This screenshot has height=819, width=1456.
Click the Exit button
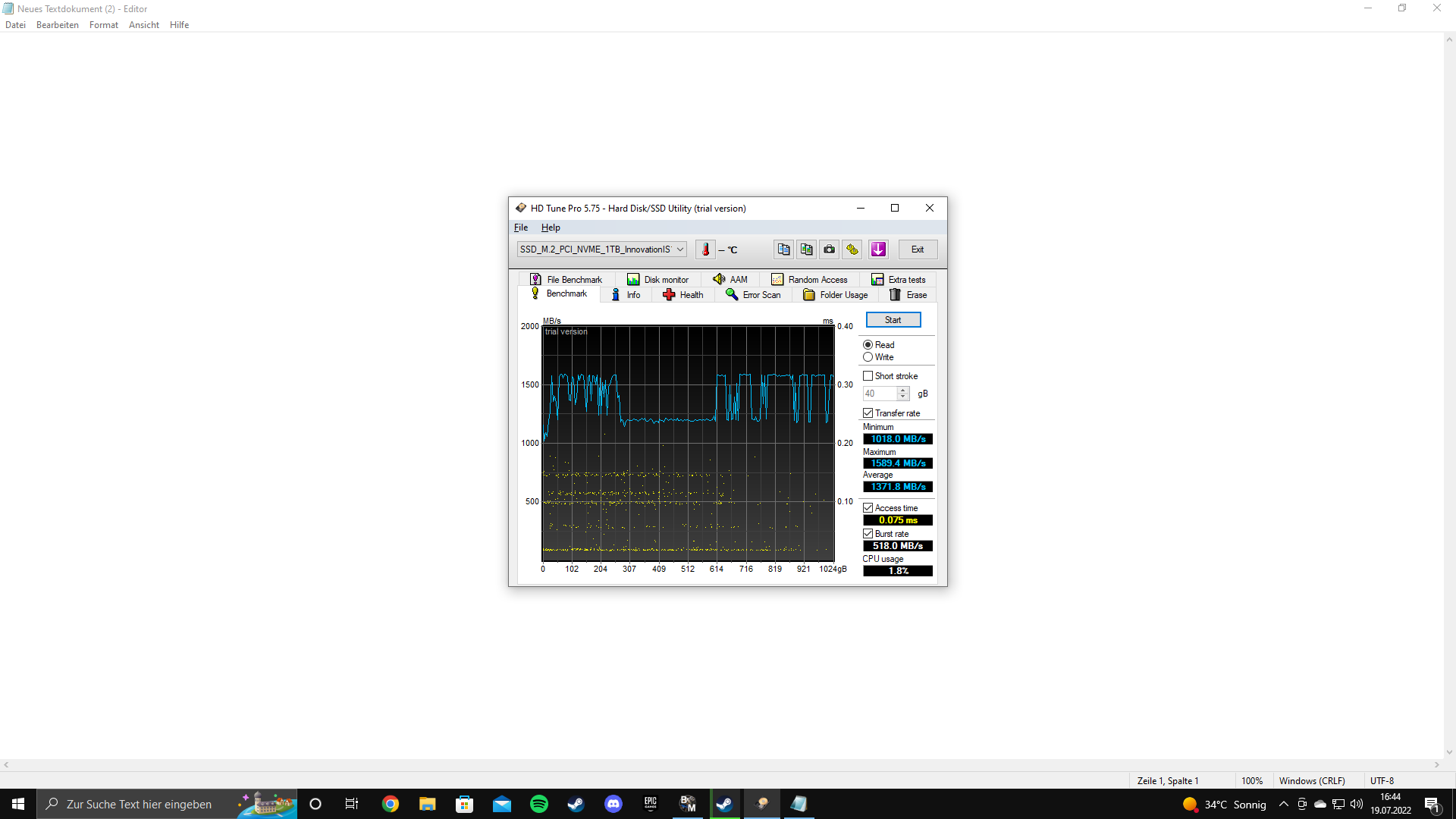pos(918,249)
